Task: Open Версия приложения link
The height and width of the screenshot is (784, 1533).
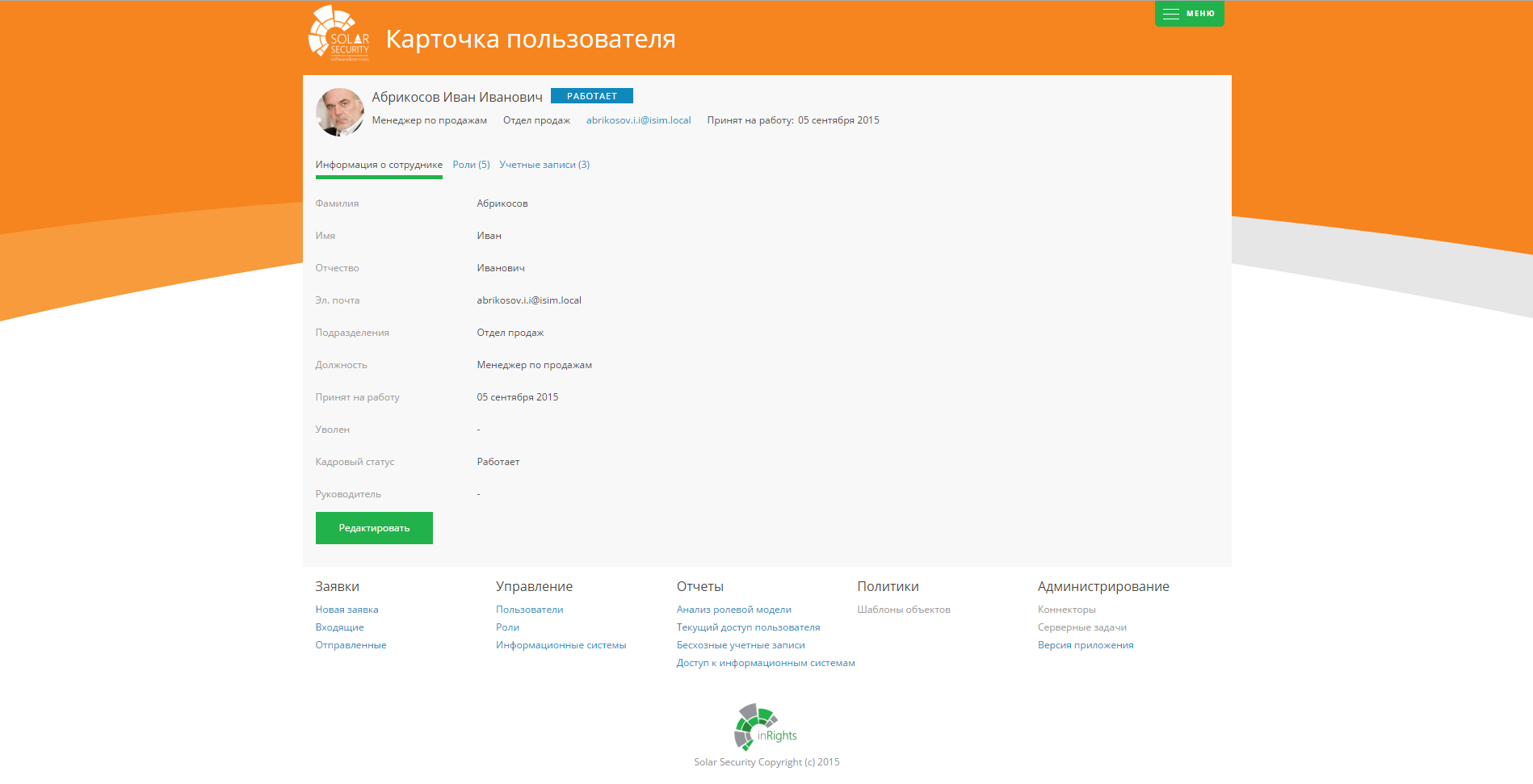Action: [1086, 645]
